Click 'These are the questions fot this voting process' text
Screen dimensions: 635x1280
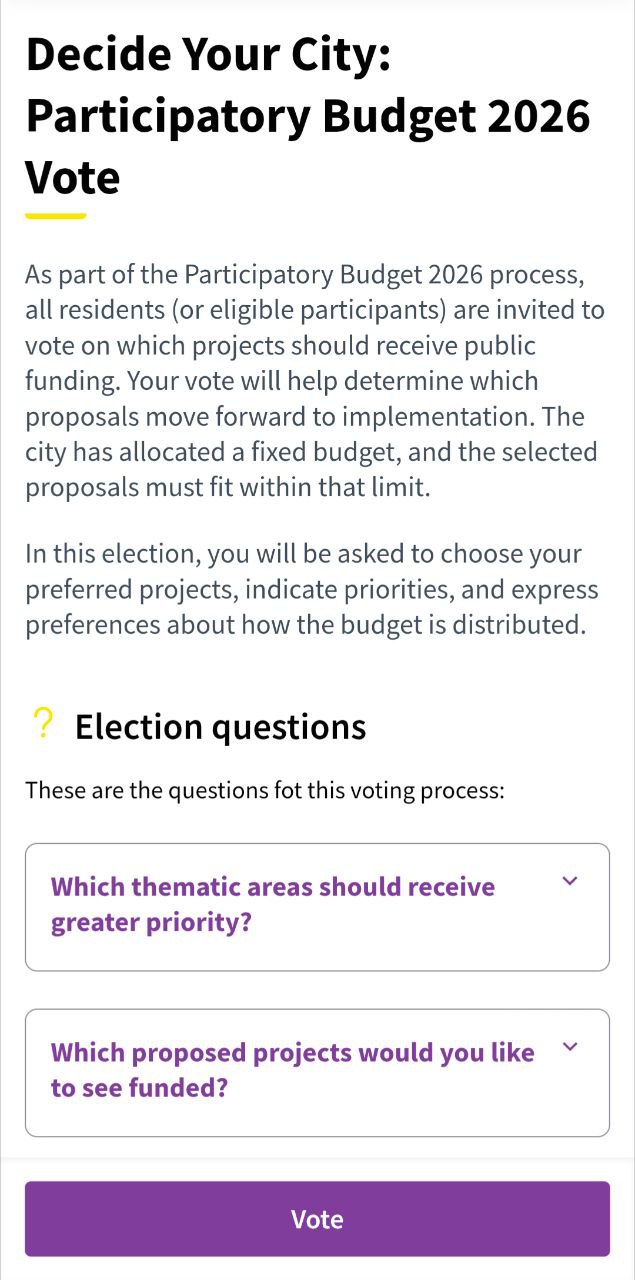click(x=264, y=791)
